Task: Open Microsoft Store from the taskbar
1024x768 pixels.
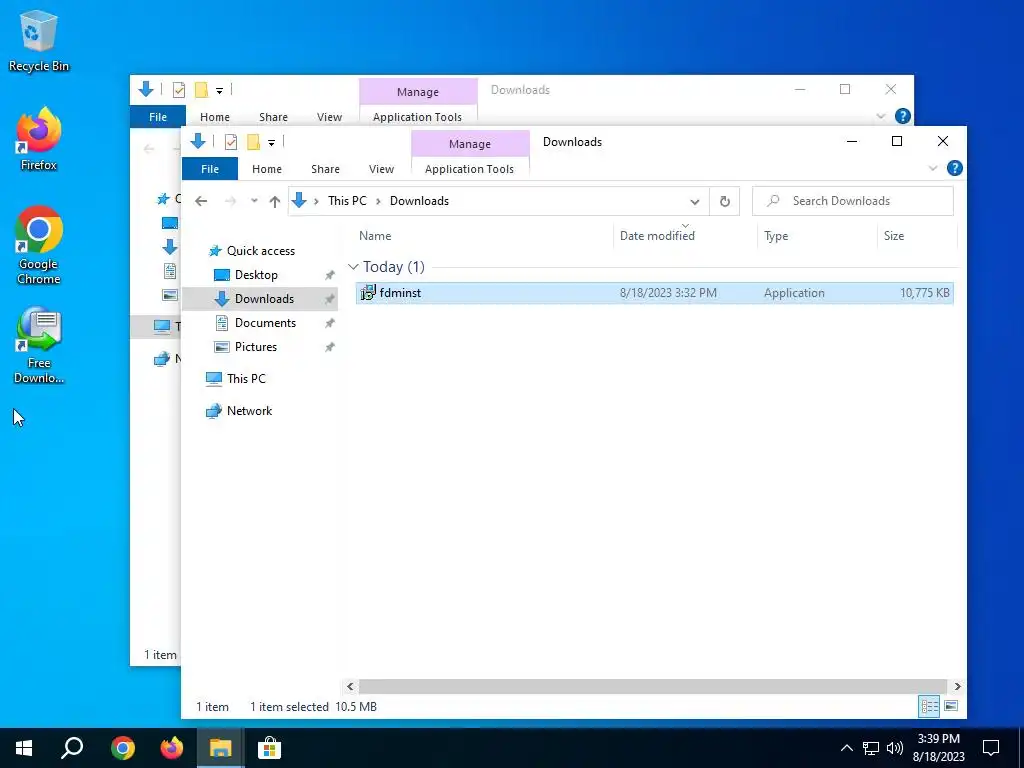Action: [269, 748]
